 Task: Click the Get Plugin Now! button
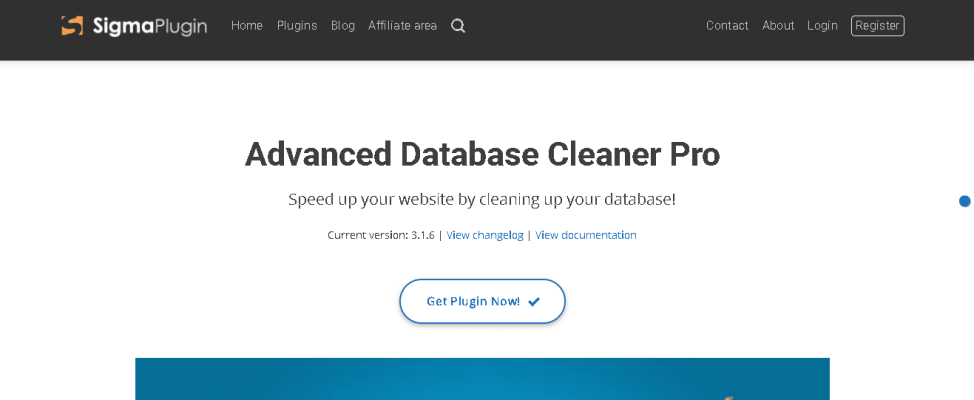[482, 301]
